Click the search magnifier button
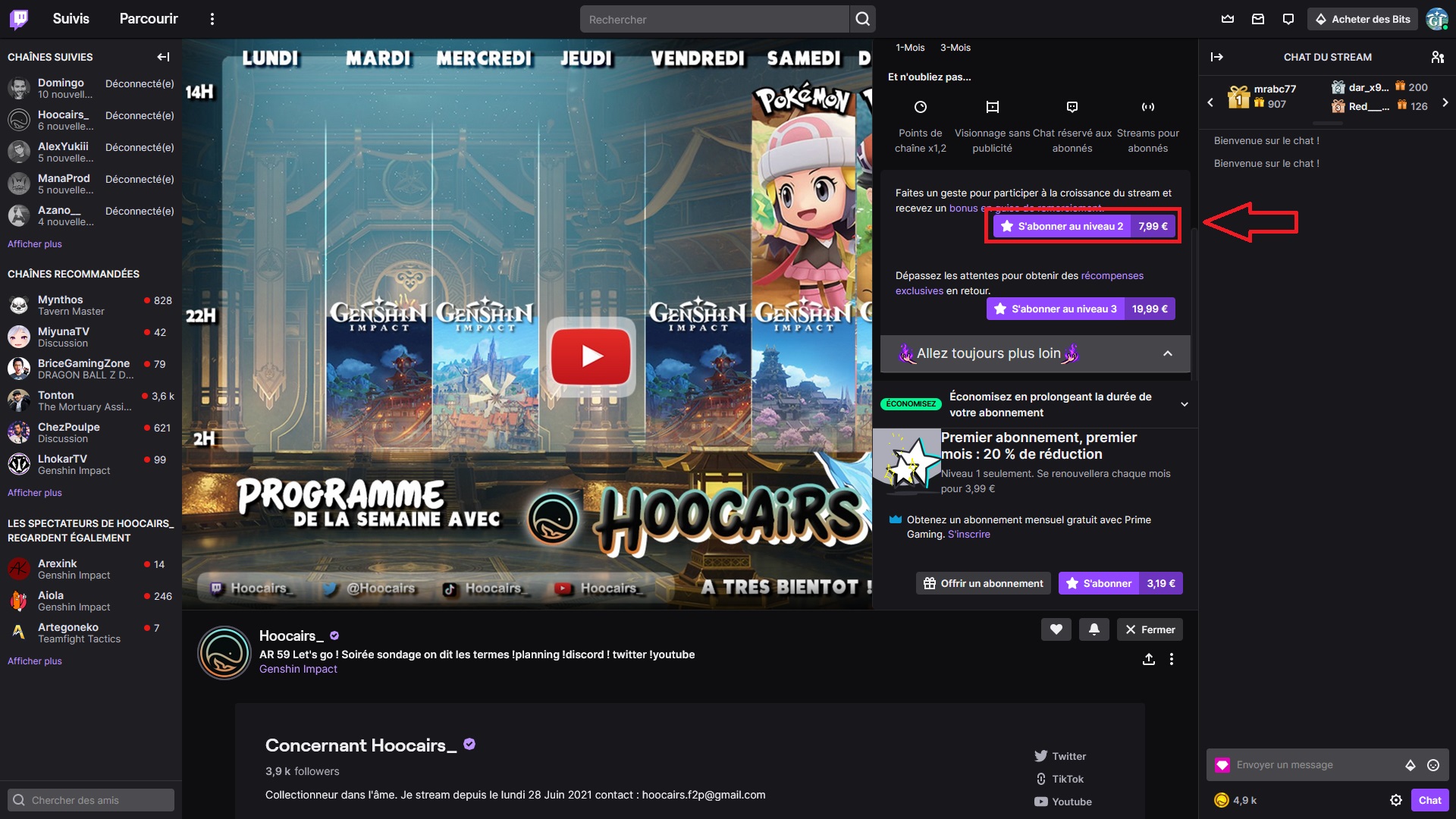 [862, 19]
